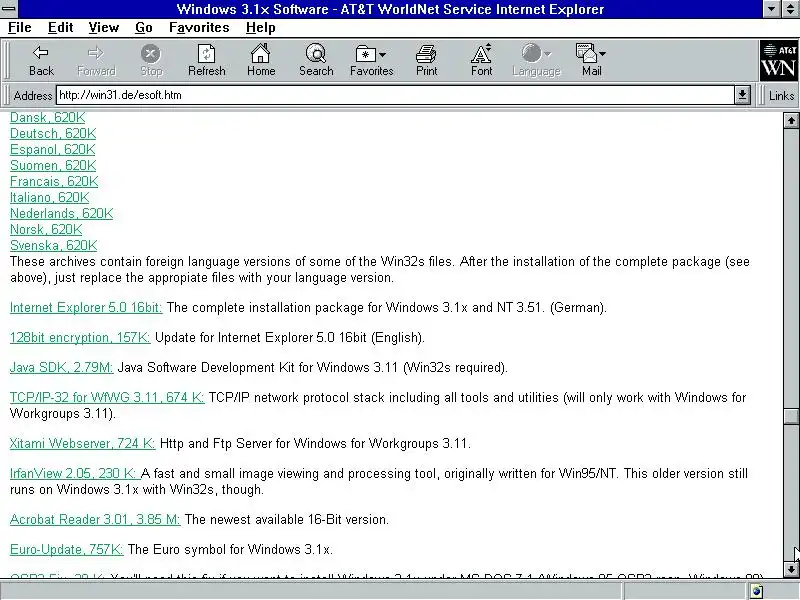Image resolution: width=800 pixels, height=600 pixels.
Task: Expand the Address bar dropdown arrow
Action: pos(742,95)
